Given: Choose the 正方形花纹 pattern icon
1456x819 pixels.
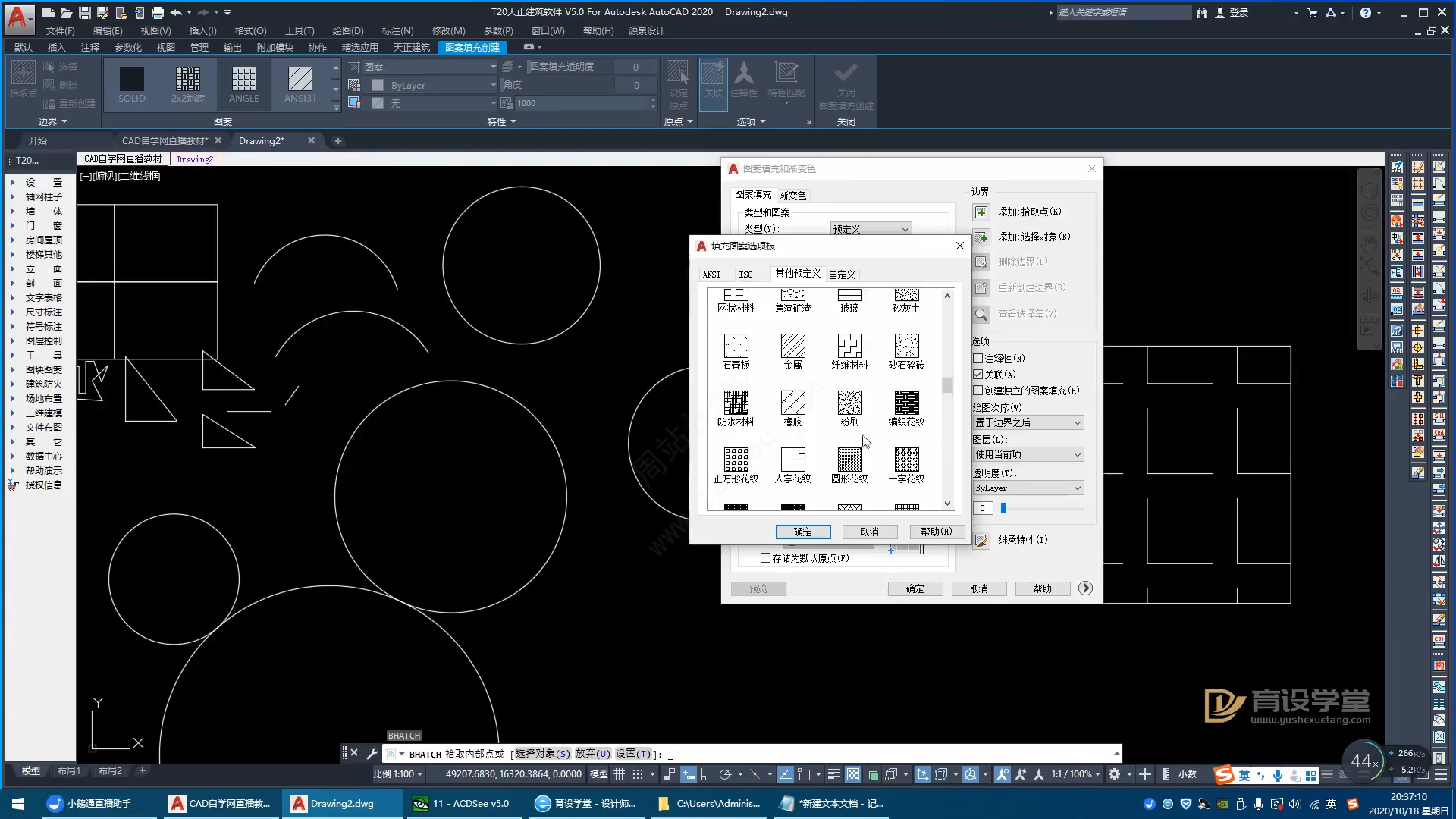Looking at the screenshot, I should (736, 460).
